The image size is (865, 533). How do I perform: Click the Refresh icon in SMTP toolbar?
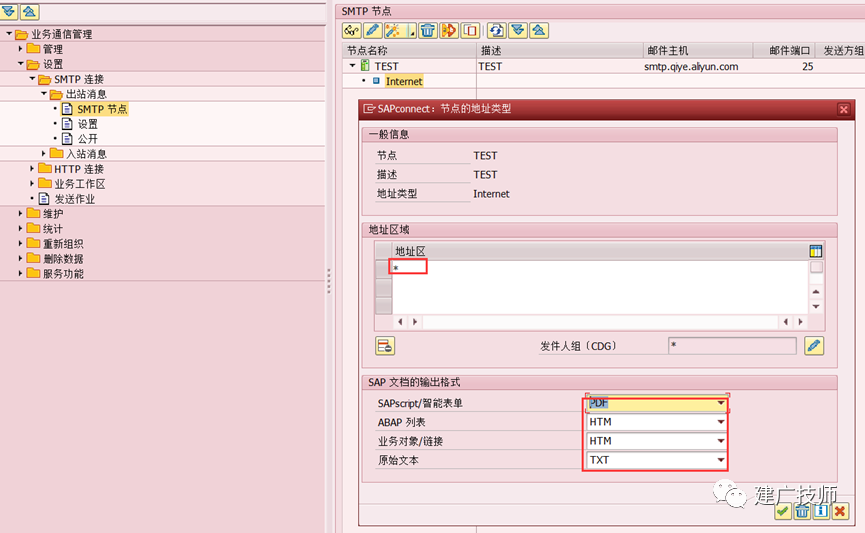pos(496,30)
